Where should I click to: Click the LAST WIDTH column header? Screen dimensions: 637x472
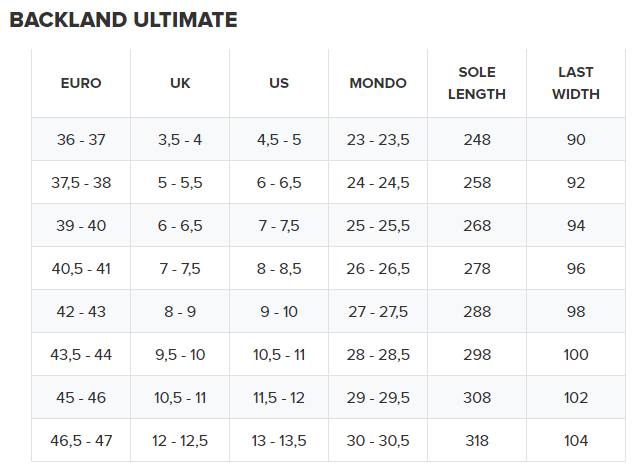576,83
